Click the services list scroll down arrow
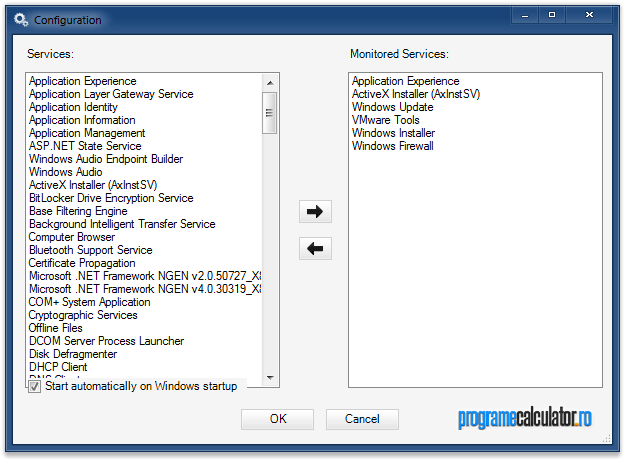This screenshot has height=459, width=625. [270, 377]
